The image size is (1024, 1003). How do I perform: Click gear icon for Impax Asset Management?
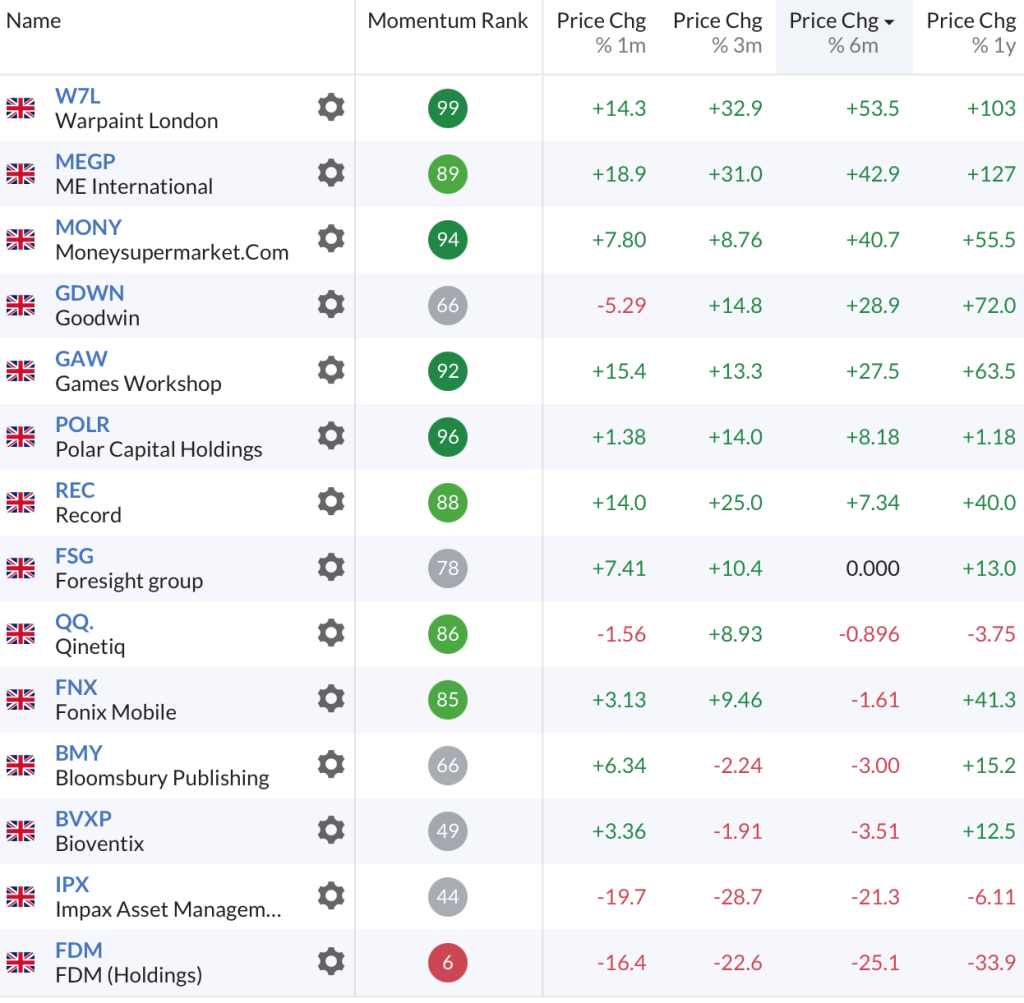331,896
